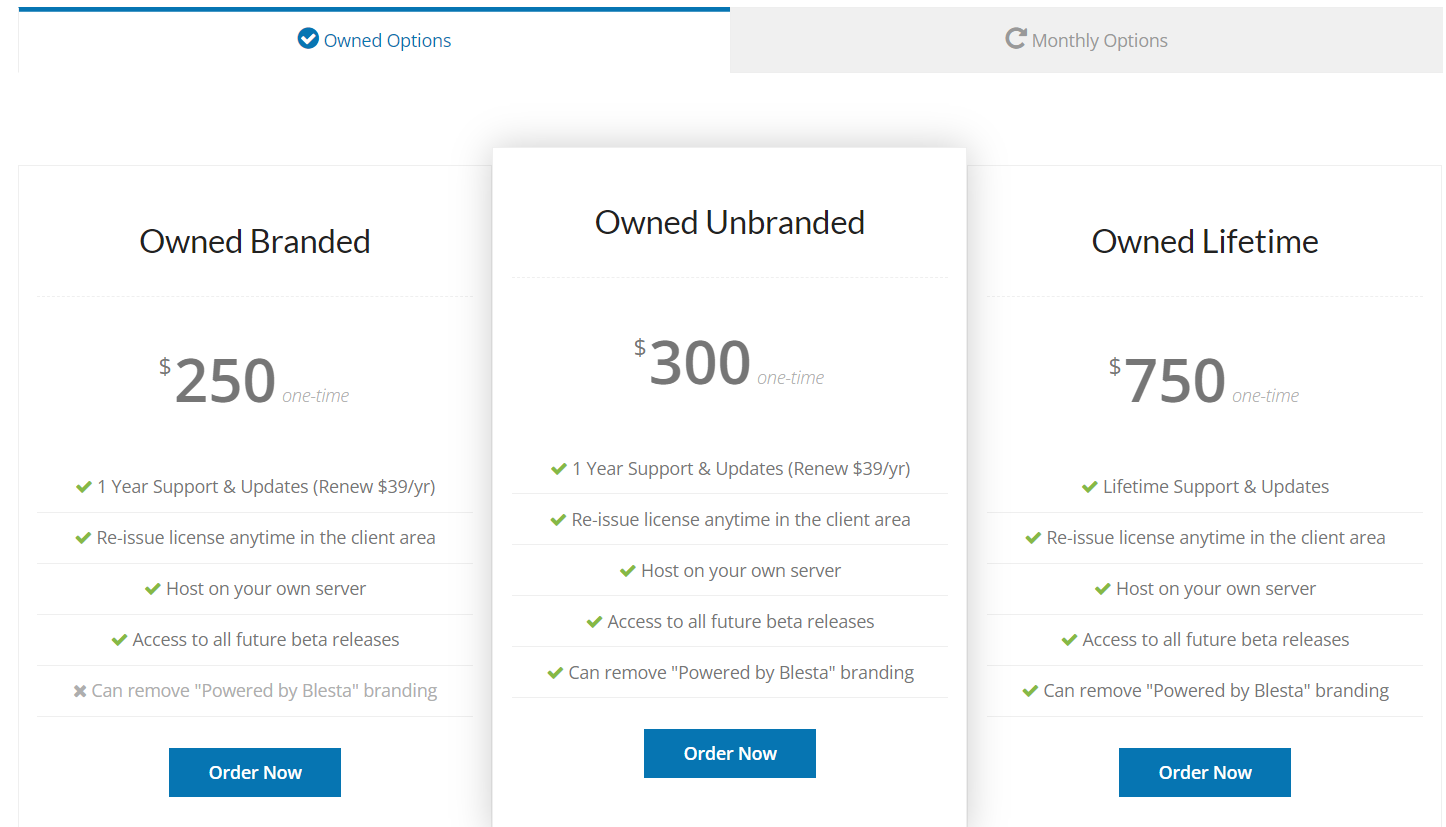
Task: Click Owned Unbranded's remove branding checkmark
Action: click(556, 673)
